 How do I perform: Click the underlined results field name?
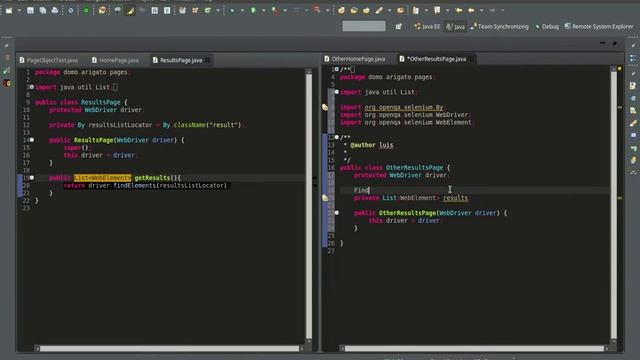tap(456, 198)
